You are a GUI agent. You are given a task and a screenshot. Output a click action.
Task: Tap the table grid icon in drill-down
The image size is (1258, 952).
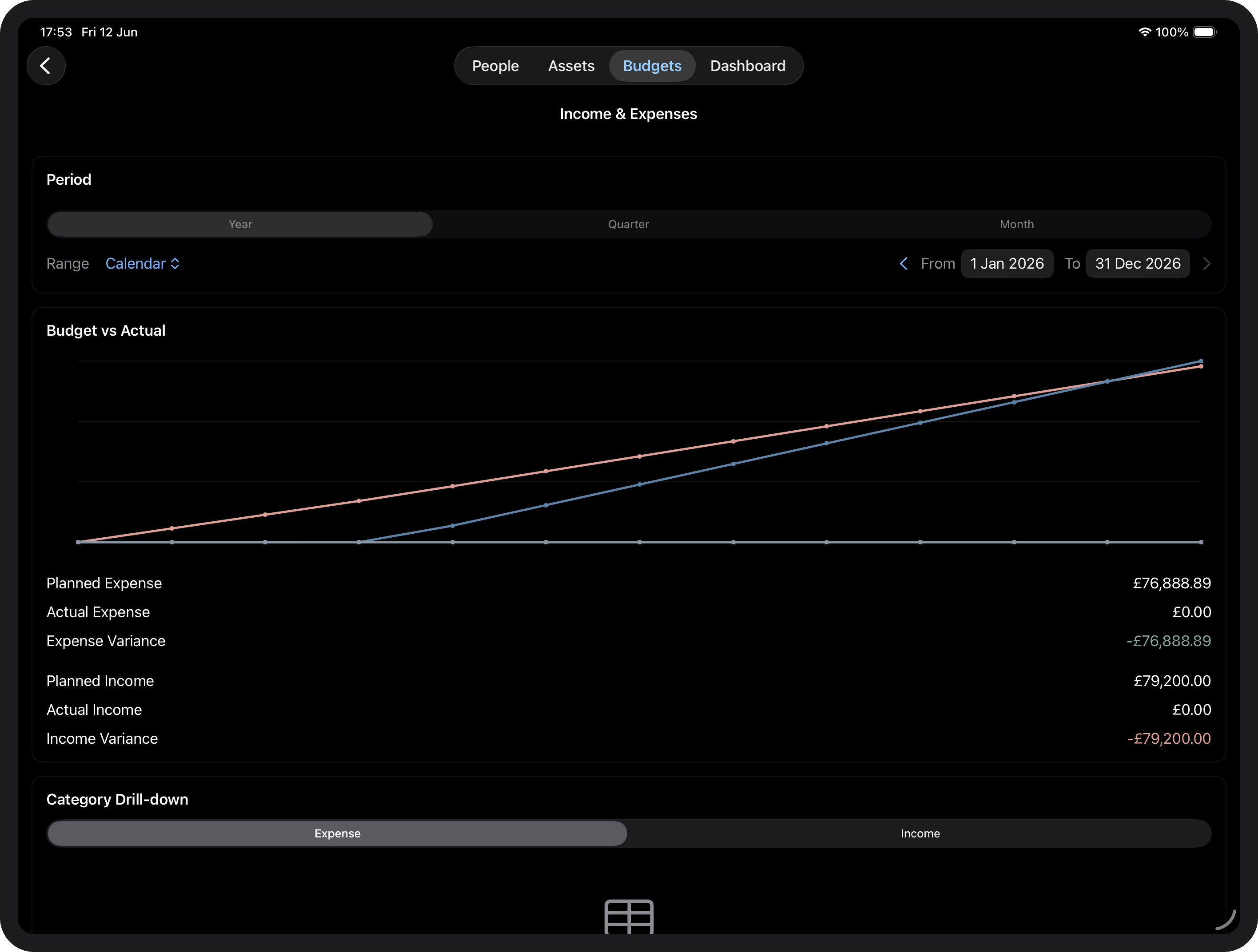point(629,916)
